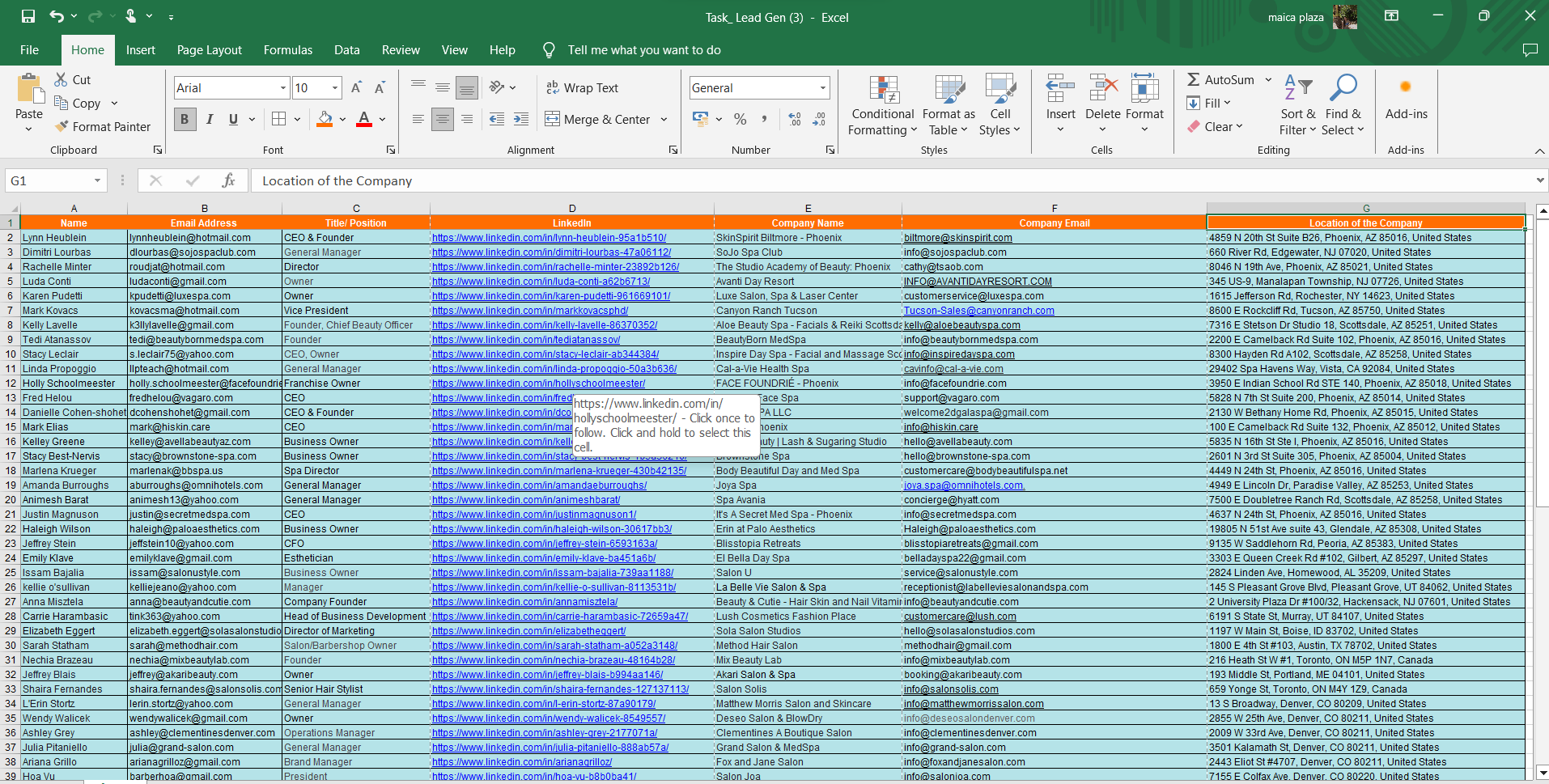Click the Add-ins button
Screen dimensions: 1549x784
(1407, 99)
